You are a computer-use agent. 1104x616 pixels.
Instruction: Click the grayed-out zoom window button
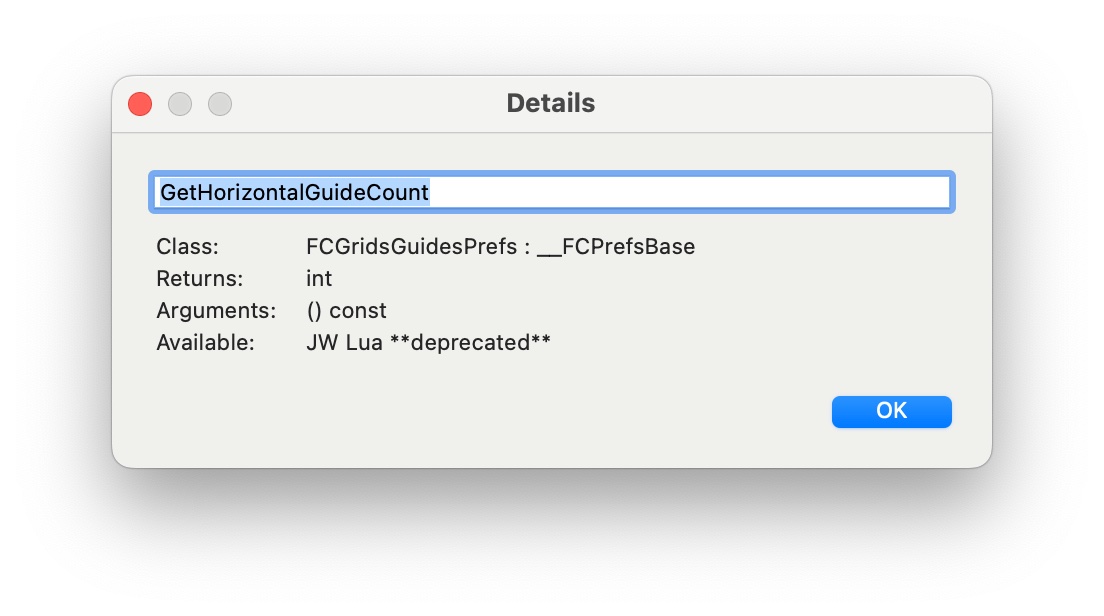tap(220, 104)
